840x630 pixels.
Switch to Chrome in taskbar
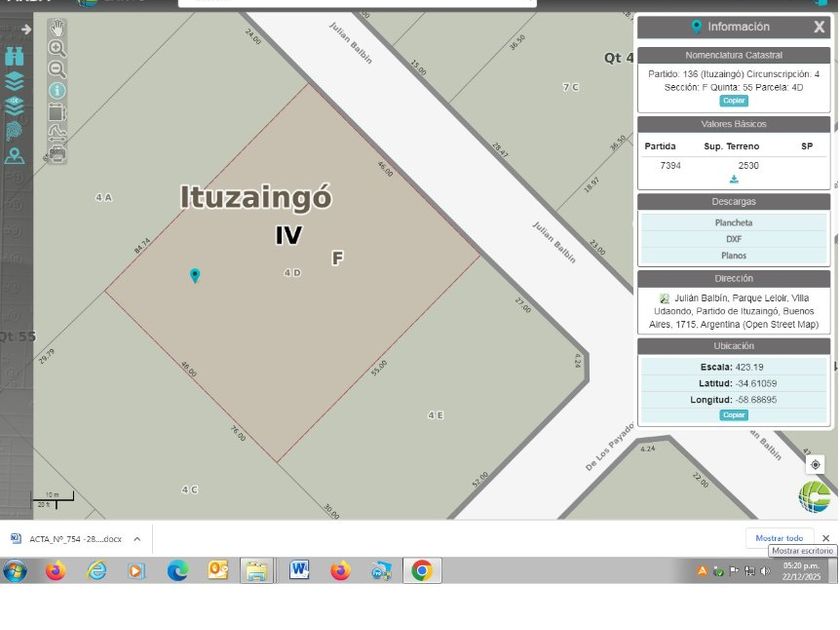(422, 571)
